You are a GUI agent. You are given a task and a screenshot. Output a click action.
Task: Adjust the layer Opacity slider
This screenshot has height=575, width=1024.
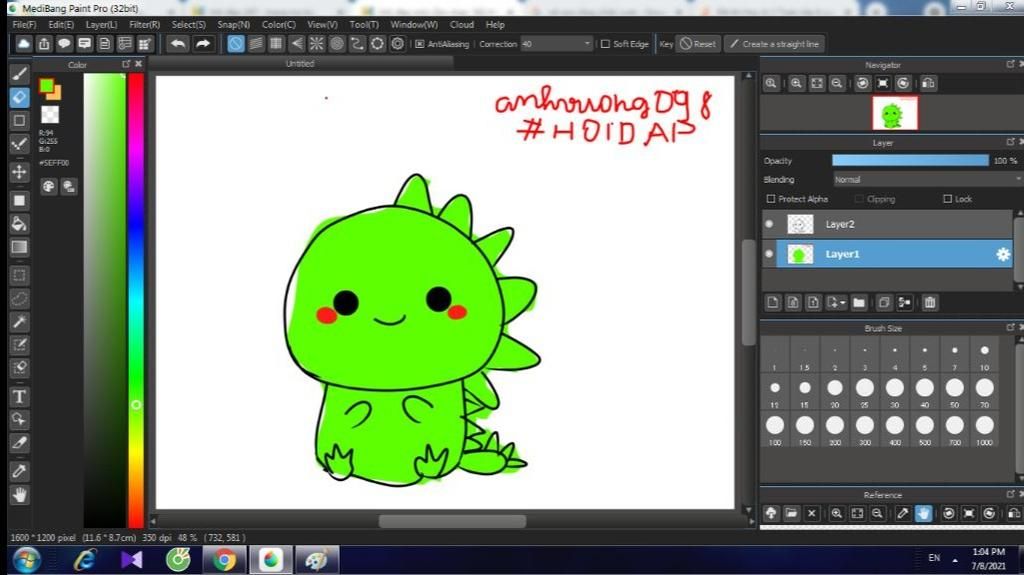910,160
